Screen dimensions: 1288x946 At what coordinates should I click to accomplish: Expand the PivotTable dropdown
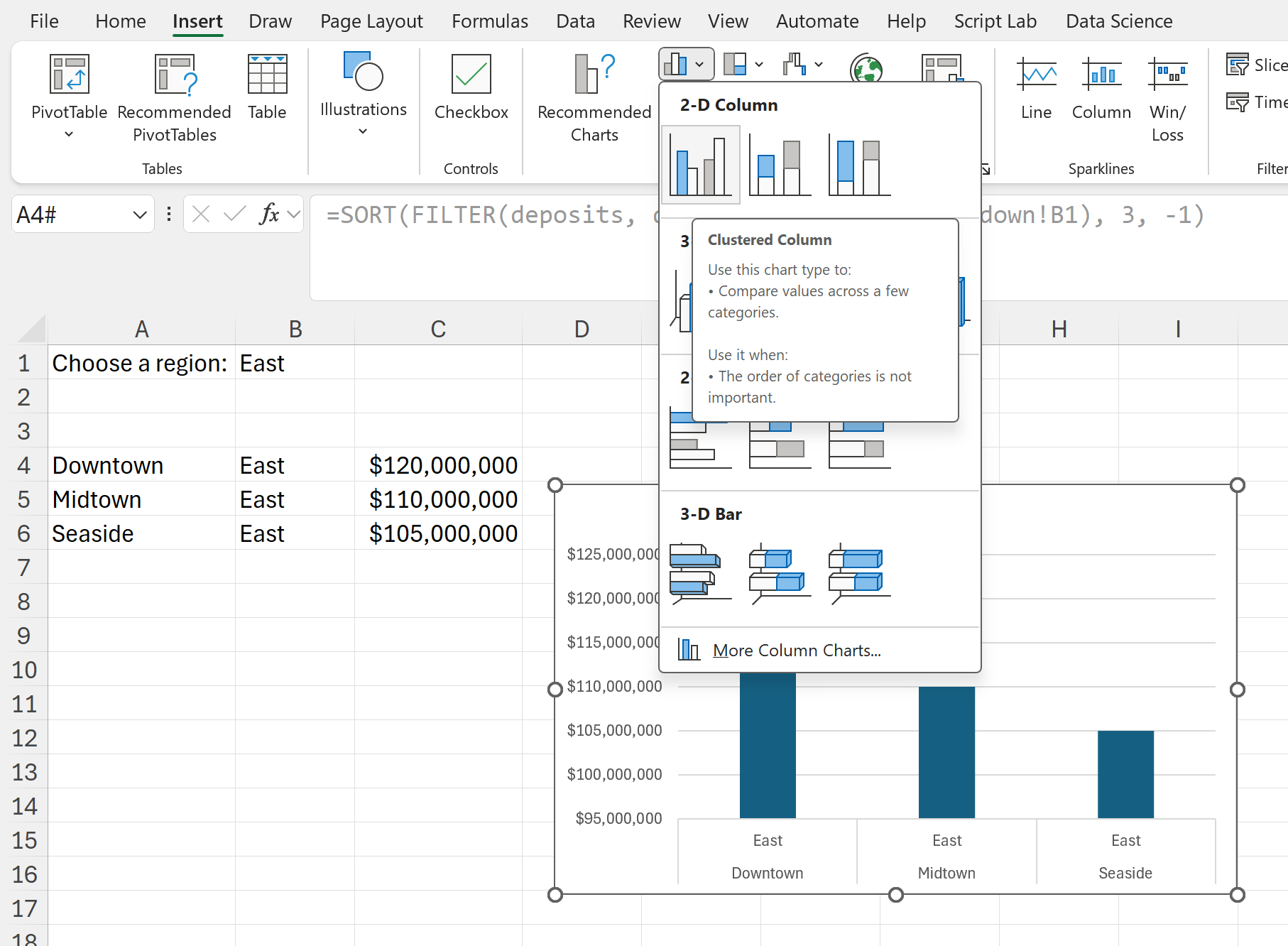coord(69,134)
